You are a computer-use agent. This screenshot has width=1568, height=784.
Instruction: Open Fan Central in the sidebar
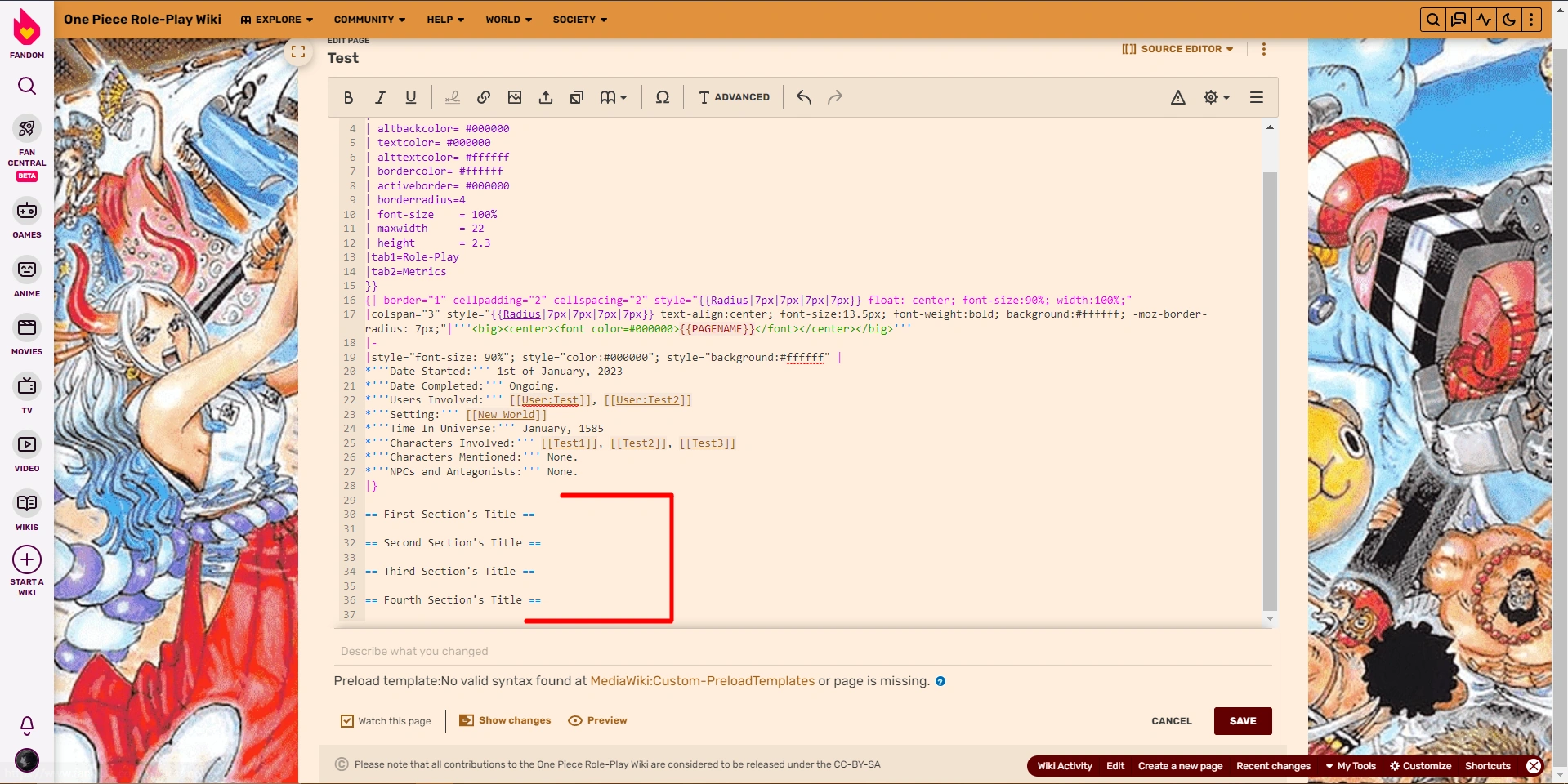[27, 147]
